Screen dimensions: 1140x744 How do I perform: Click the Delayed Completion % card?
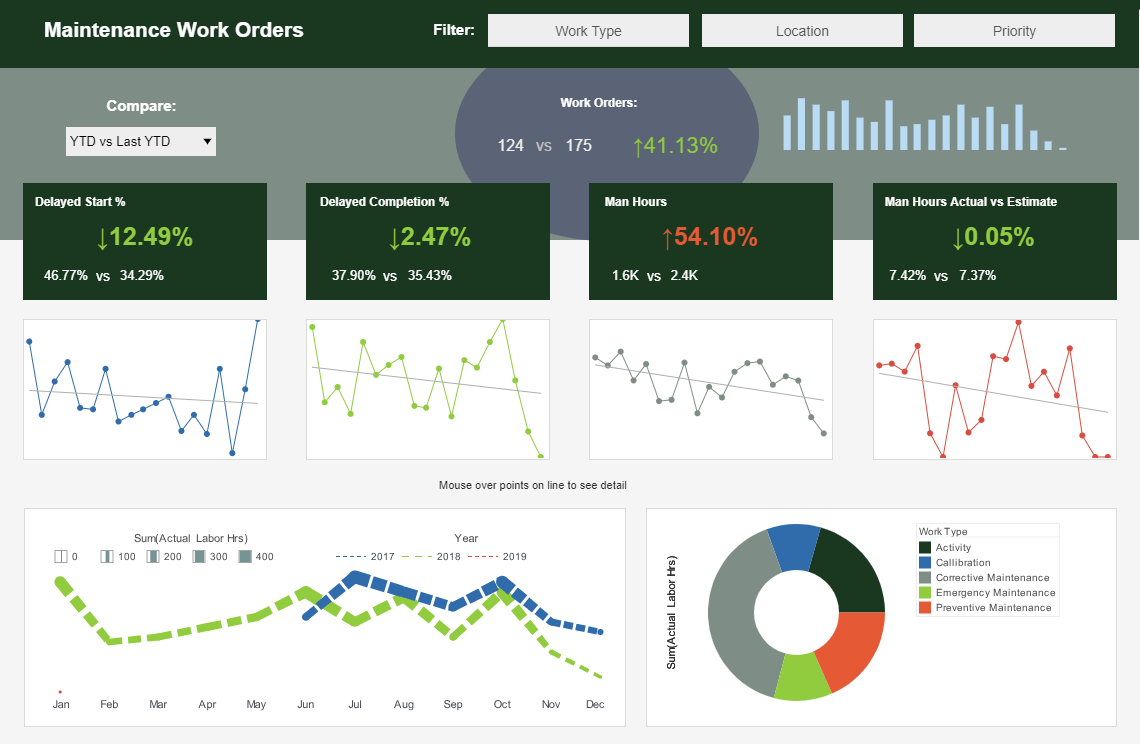pyautogui.click(x=428, y=241)
